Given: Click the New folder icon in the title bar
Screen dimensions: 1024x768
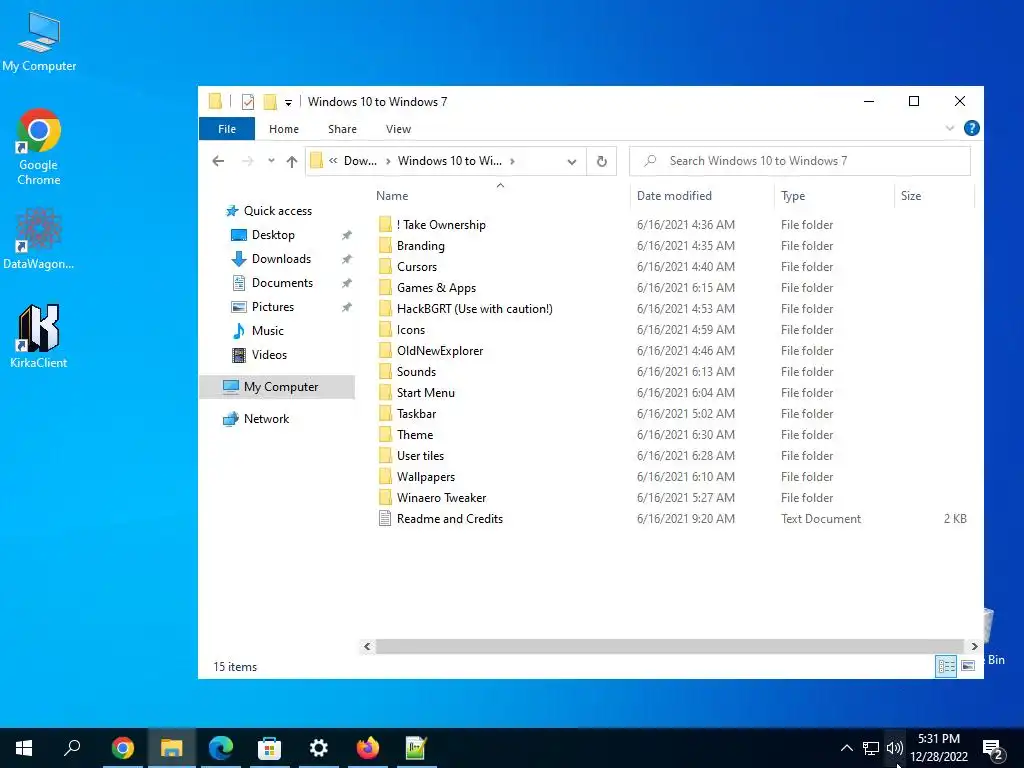Looking at the screenshot, I should [x=270, y=102].
